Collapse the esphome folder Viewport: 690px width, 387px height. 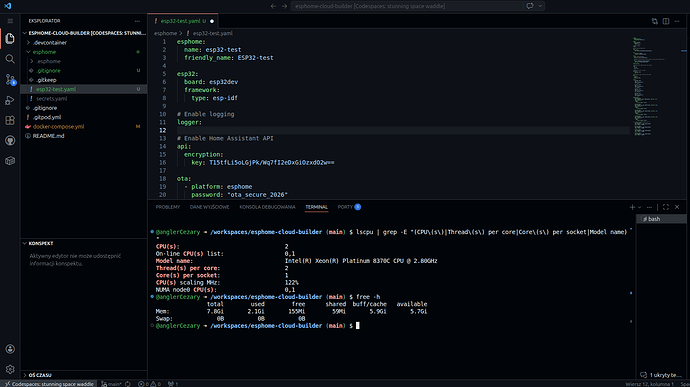pos(44,52)
